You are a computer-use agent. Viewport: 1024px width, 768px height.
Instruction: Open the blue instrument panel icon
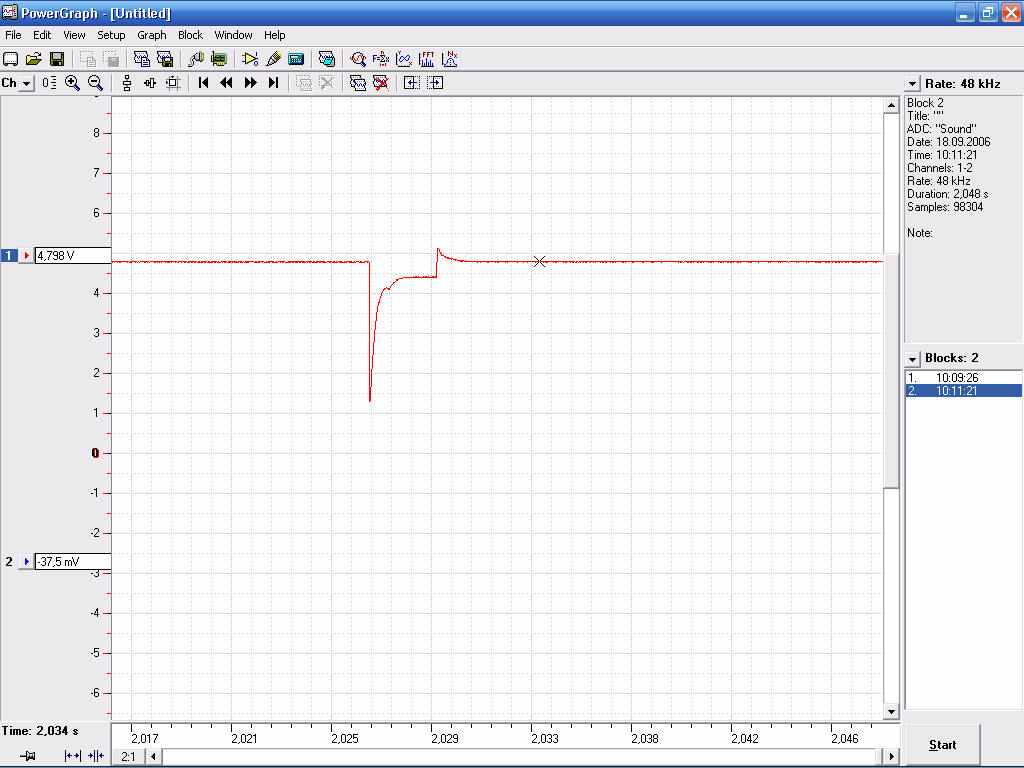click(x=296, y=59)
